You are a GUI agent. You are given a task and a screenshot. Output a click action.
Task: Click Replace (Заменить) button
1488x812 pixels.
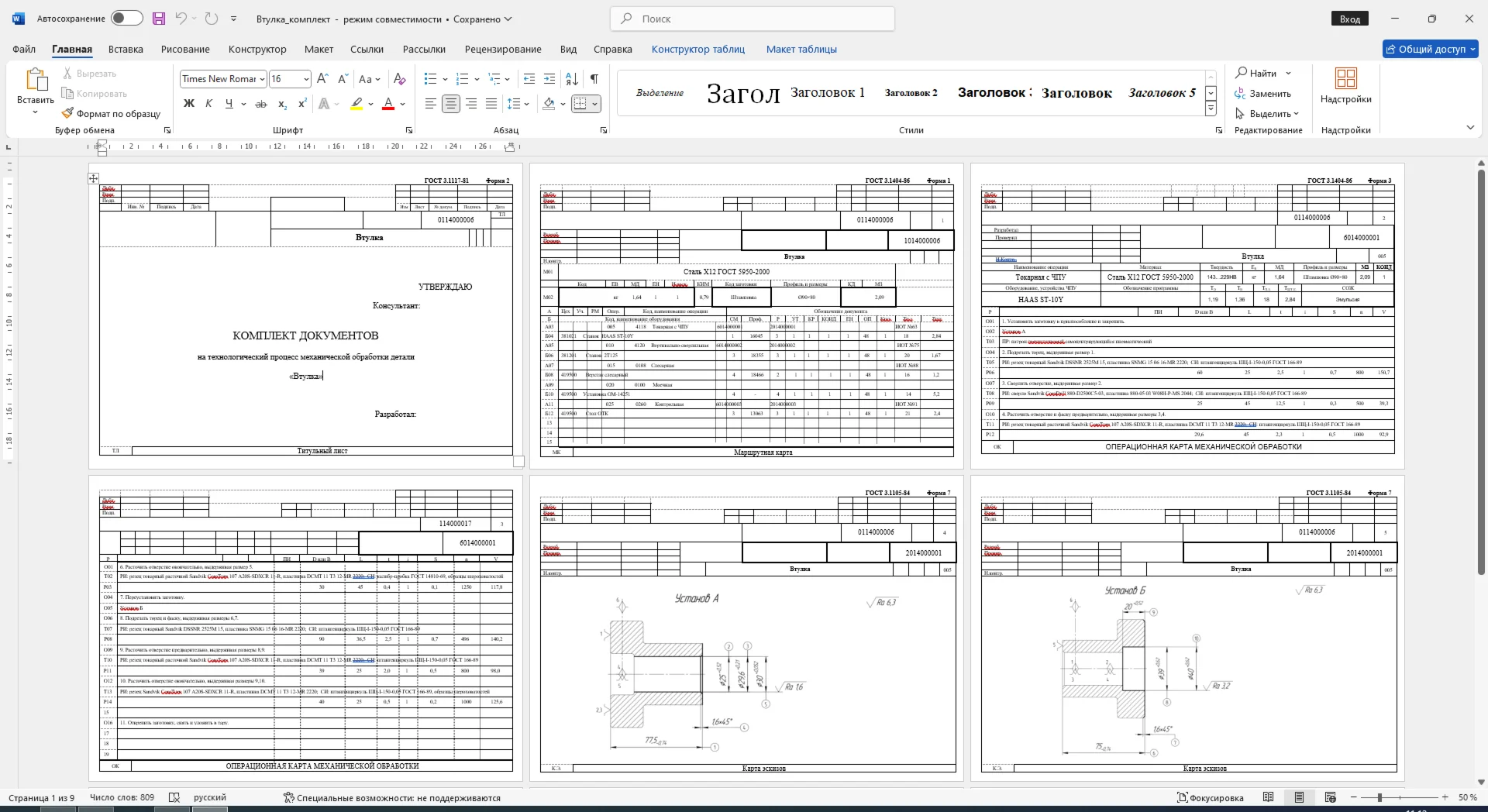(x=1263, y=94)
